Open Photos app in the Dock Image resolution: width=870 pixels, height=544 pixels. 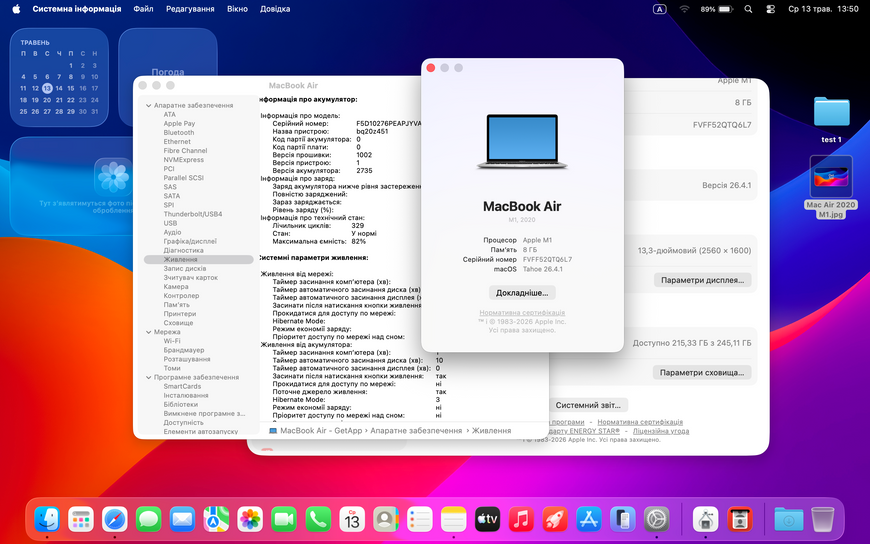[250, 520]
